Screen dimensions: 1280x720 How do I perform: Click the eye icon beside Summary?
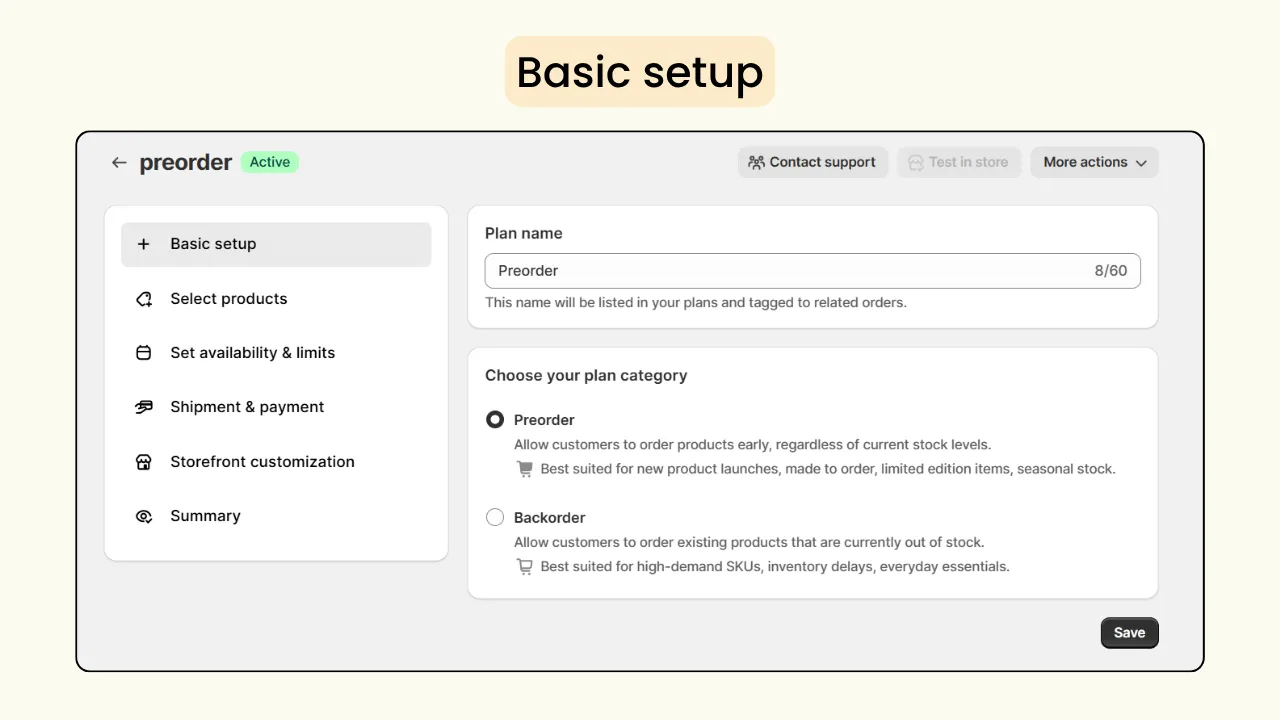pyautogui.click(x=143, y=516)
